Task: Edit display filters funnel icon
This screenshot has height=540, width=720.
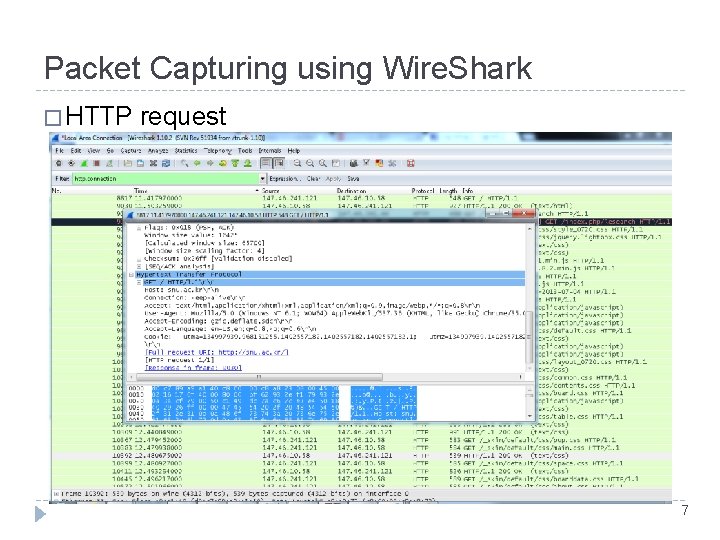Action: pos(366,163)
